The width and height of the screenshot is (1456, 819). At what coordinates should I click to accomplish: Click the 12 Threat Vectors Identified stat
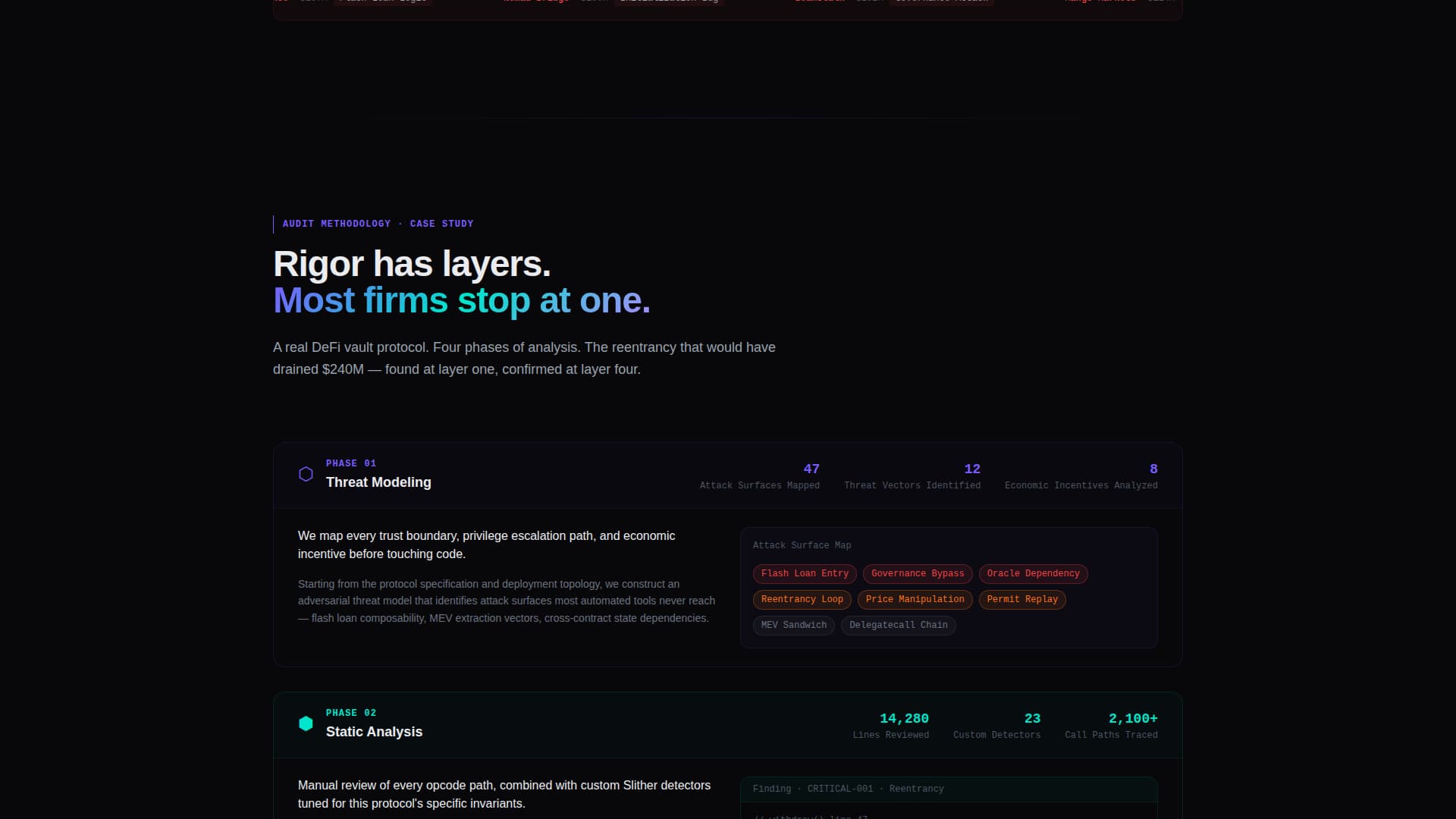[912, 476]
